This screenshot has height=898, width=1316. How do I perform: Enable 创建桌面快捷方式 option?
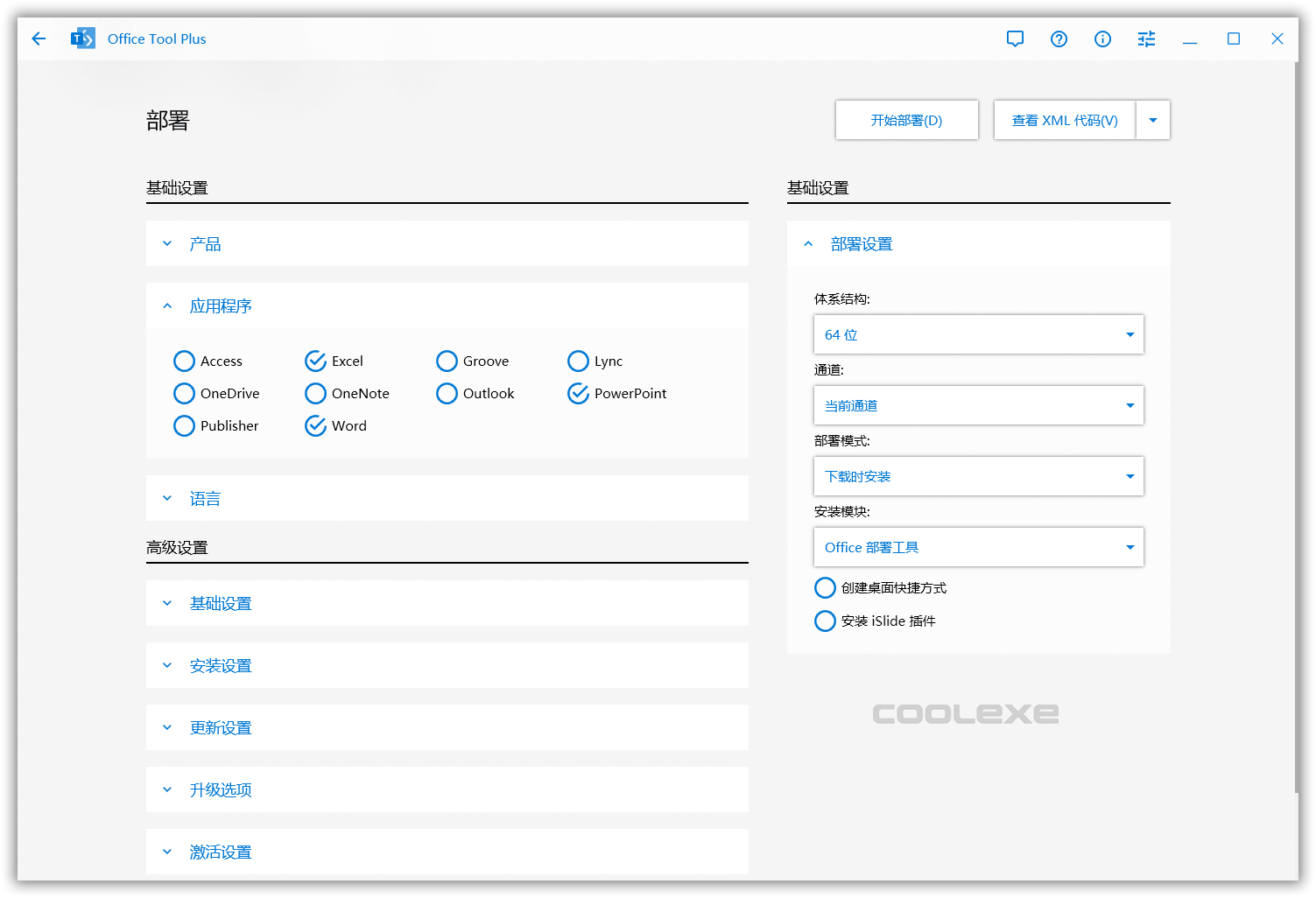825,587
